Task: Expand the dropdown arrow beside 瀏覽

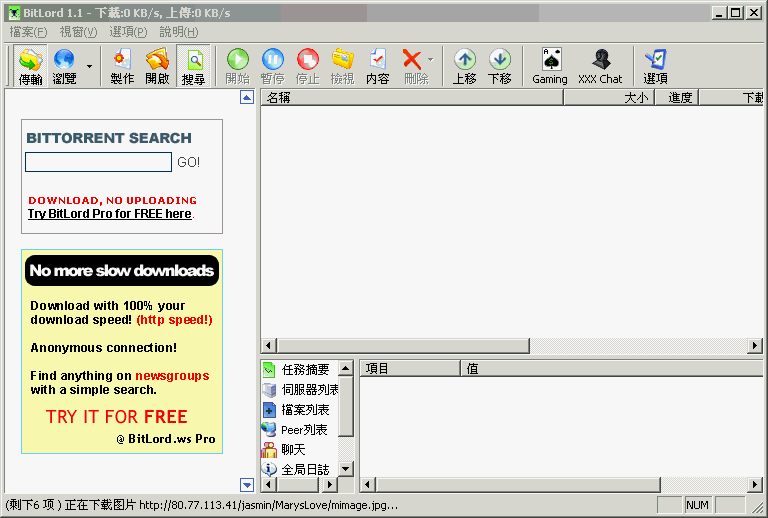Action: 89,67
